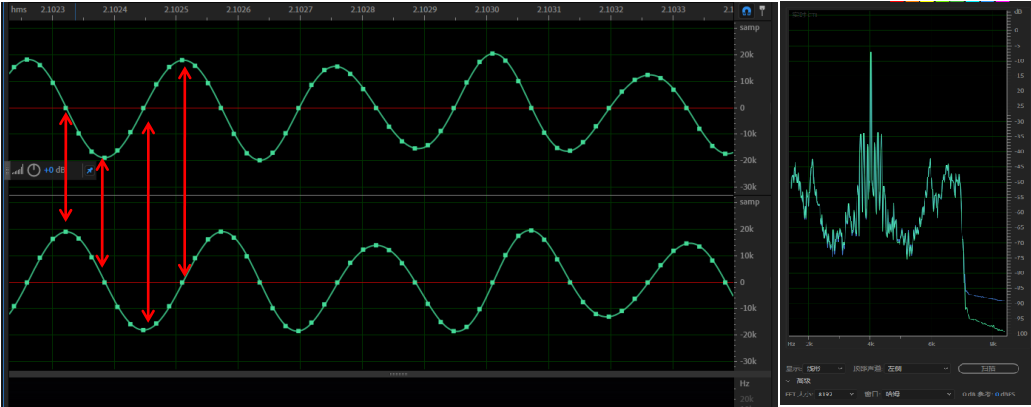Click the samp label on upper channel scale
The height and width of the screenshot is (407, 1031).
749,27
